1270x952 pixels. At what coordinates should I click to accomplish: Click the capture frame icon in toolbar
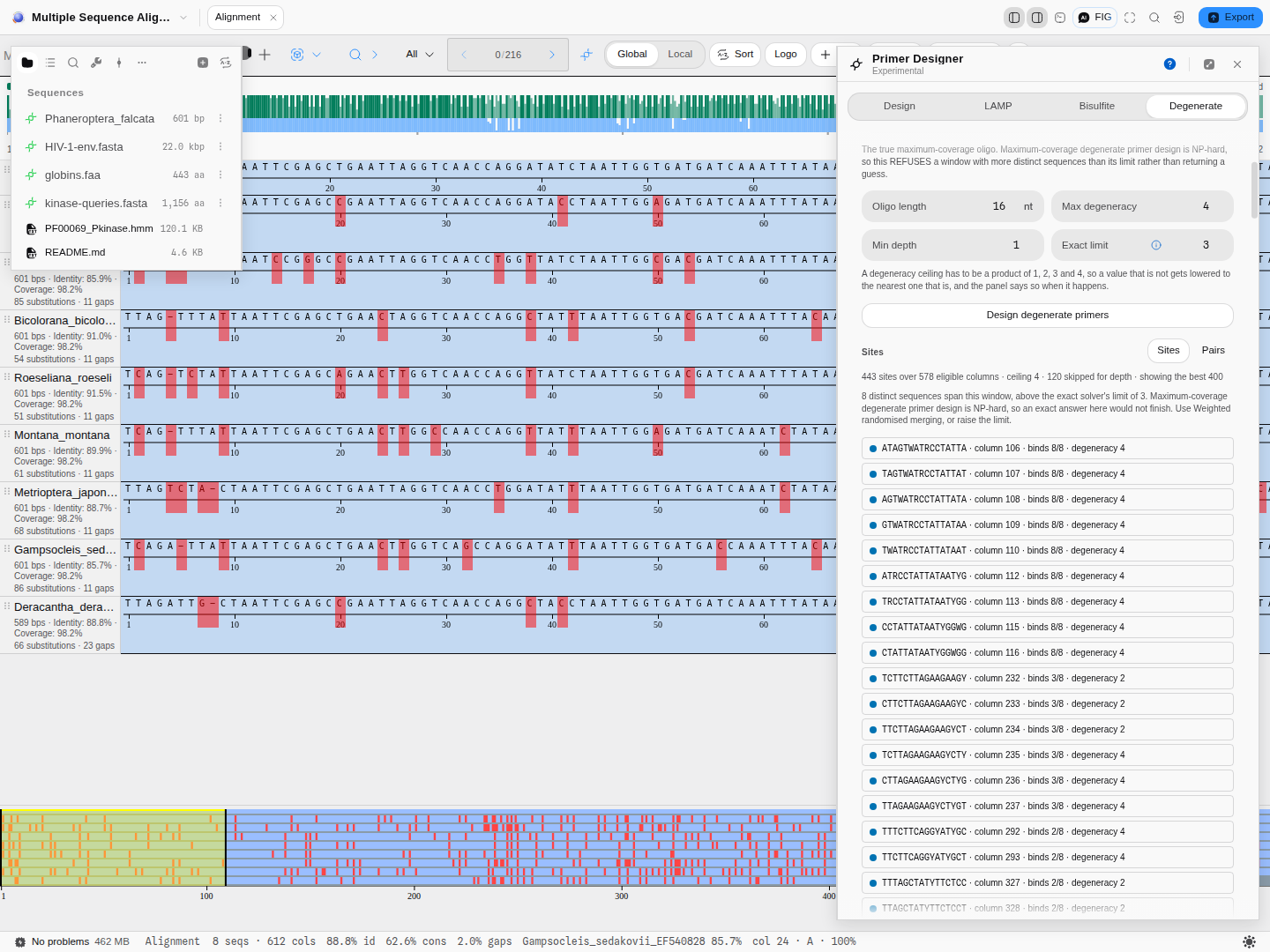pos(297,55)
